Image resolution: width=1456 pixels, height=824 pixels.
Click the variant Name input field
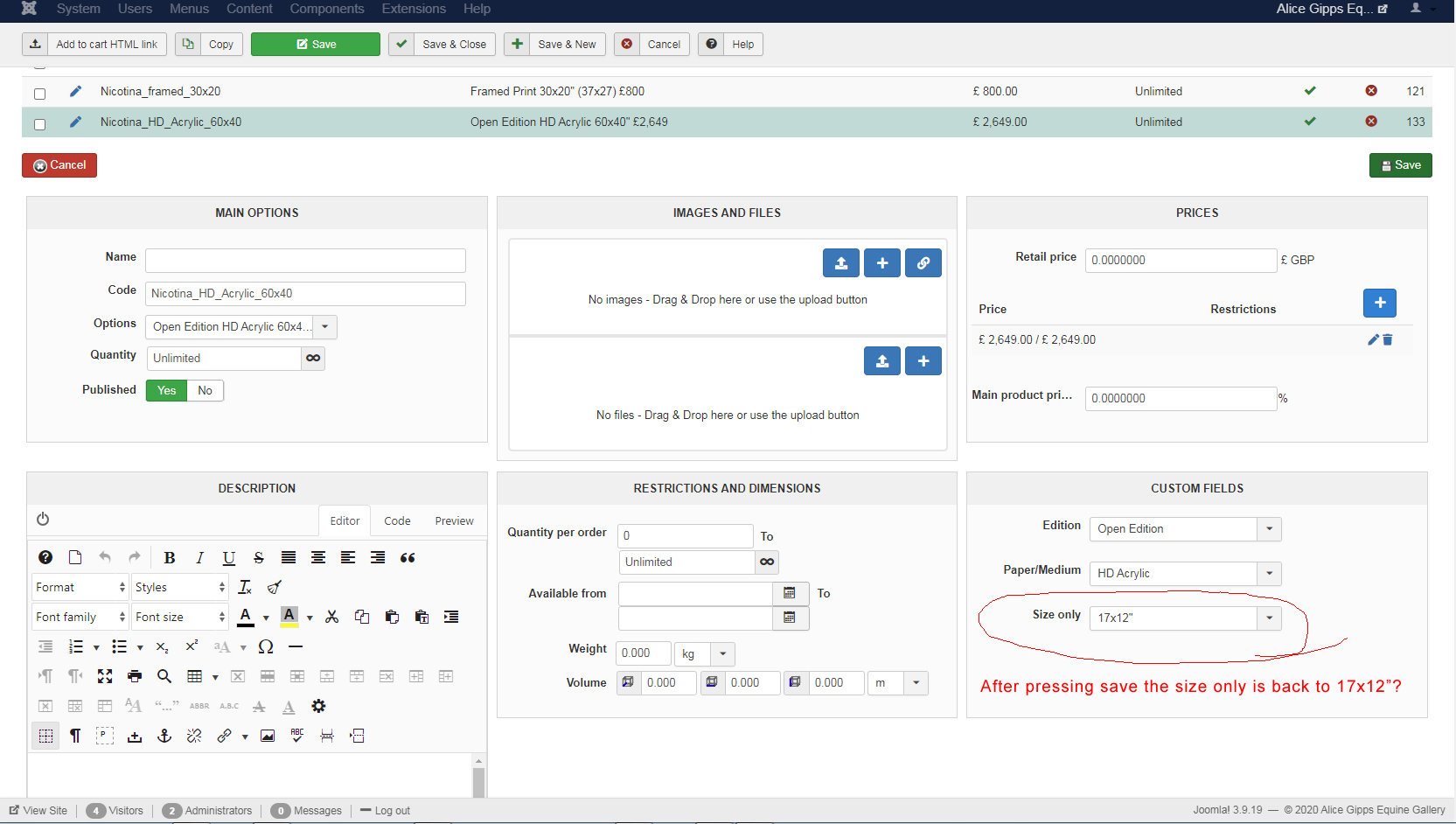[305, 261]
